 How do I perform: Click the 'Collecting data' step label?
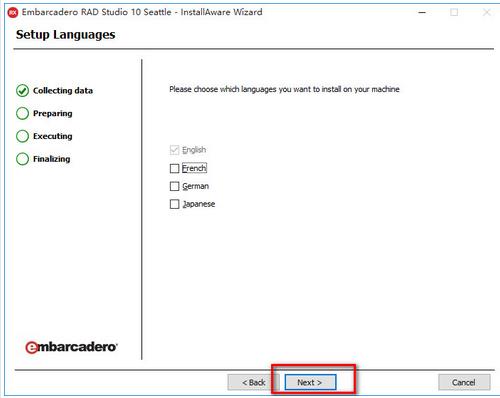pos(63,91)
